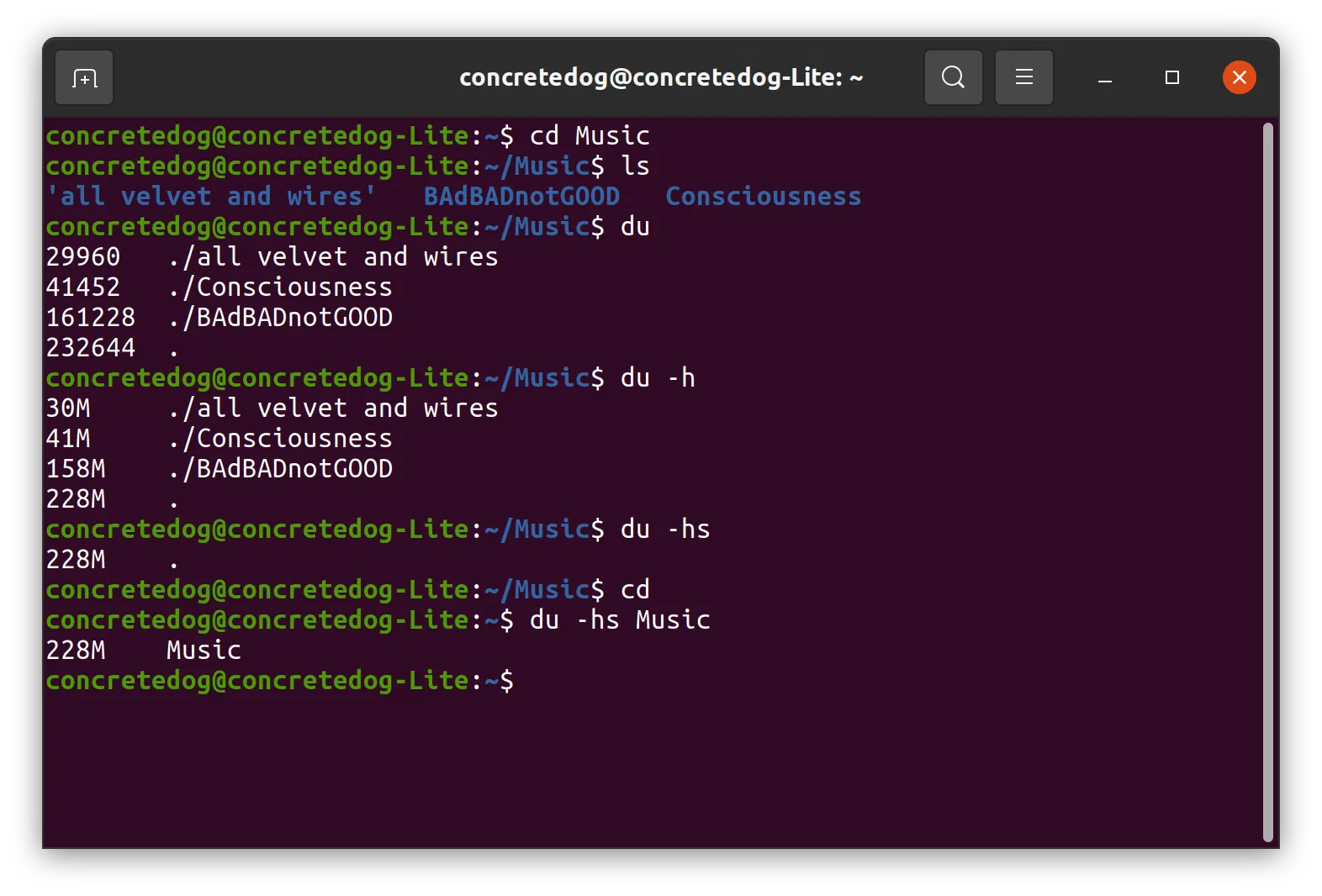Click the value 161228
1322x896 pixels.
tap(91, 317)
